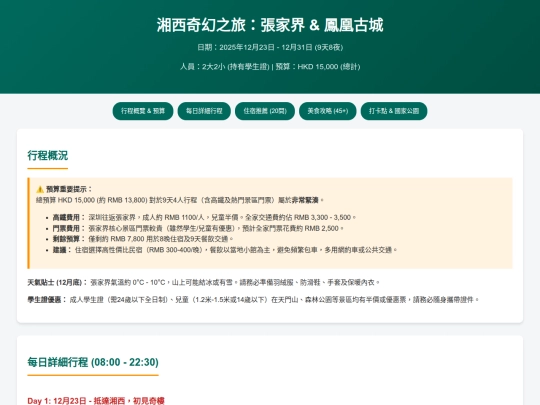Click the 人員 and 預算 HKD 15,000 line

[x=270, y=66]
